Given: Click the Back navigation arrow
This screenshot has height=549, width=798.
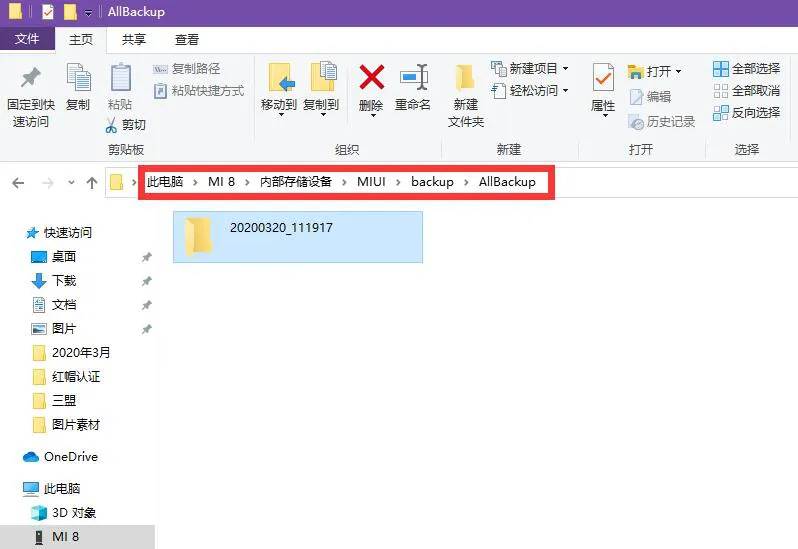Looking at the screenshot, I should click(x=18, y=183).
